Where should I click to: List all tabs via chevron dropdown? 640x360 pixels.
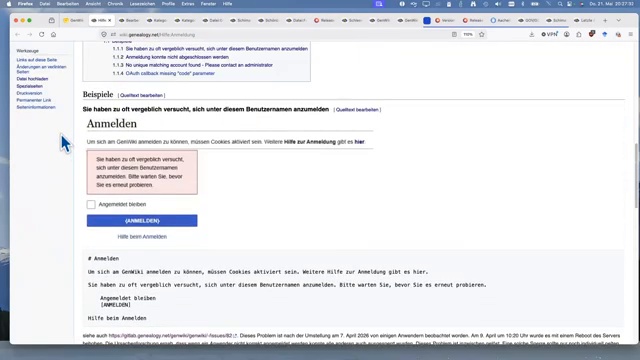coord(618,20)
